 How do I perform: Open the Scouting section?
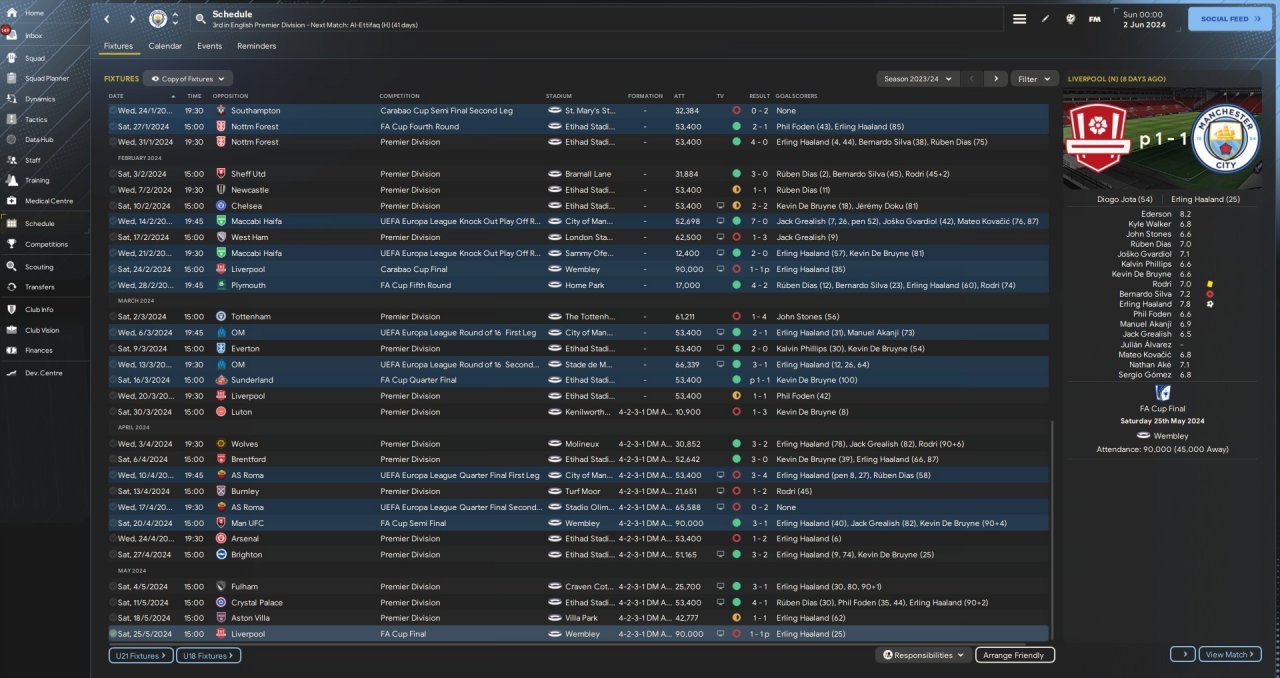[39, 267]
